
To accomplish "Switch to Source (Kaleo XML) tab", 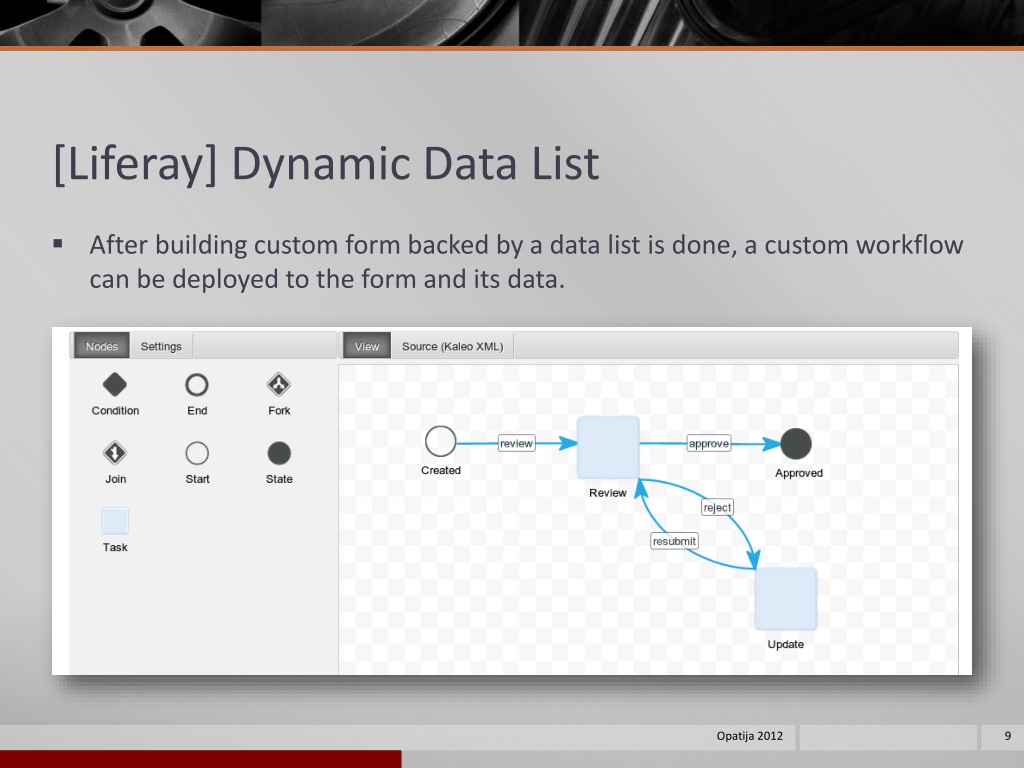I will click(x=452, y=347).
